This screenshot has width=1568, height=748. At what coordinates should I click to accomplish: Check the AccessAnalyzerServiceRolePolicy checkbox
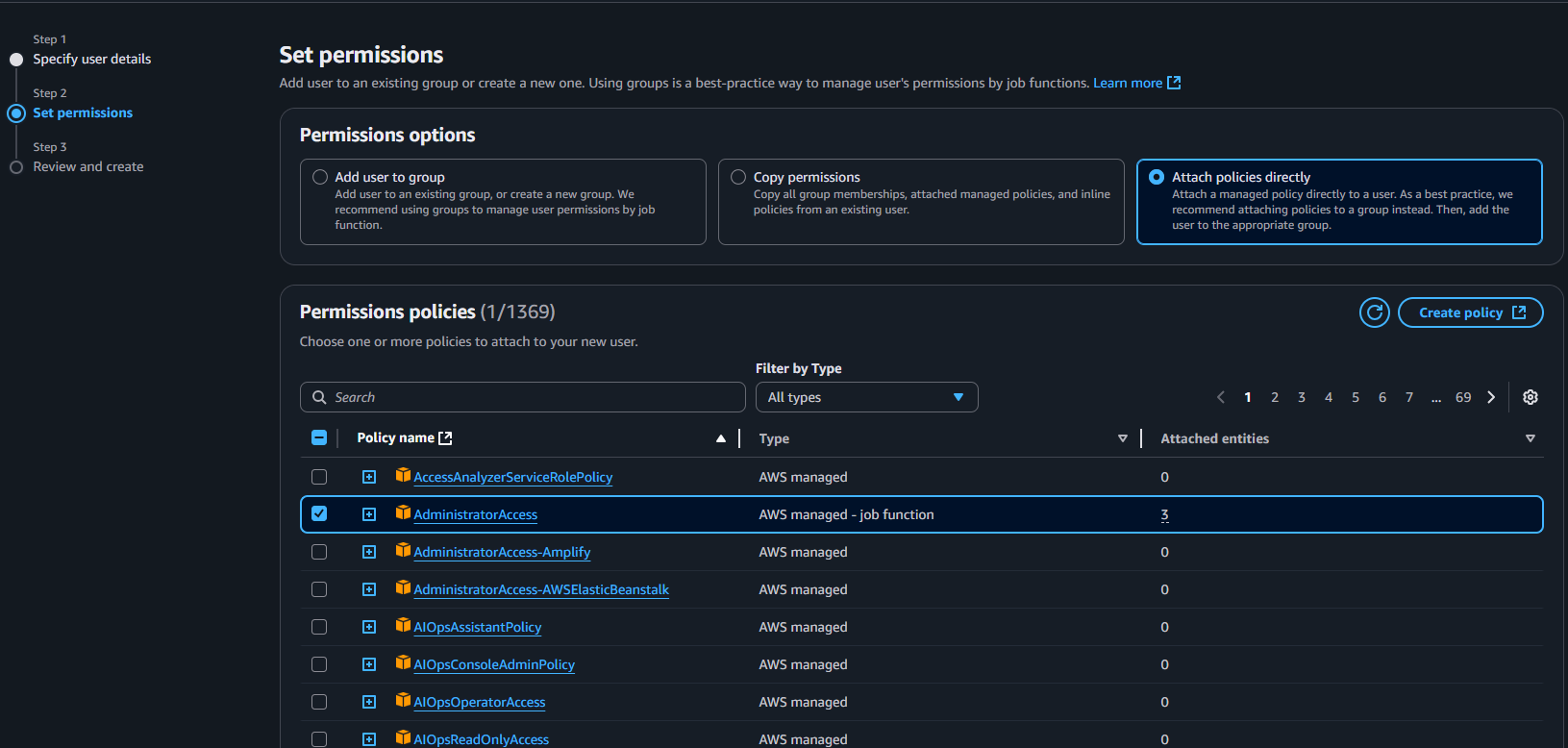tap(319, 477)
